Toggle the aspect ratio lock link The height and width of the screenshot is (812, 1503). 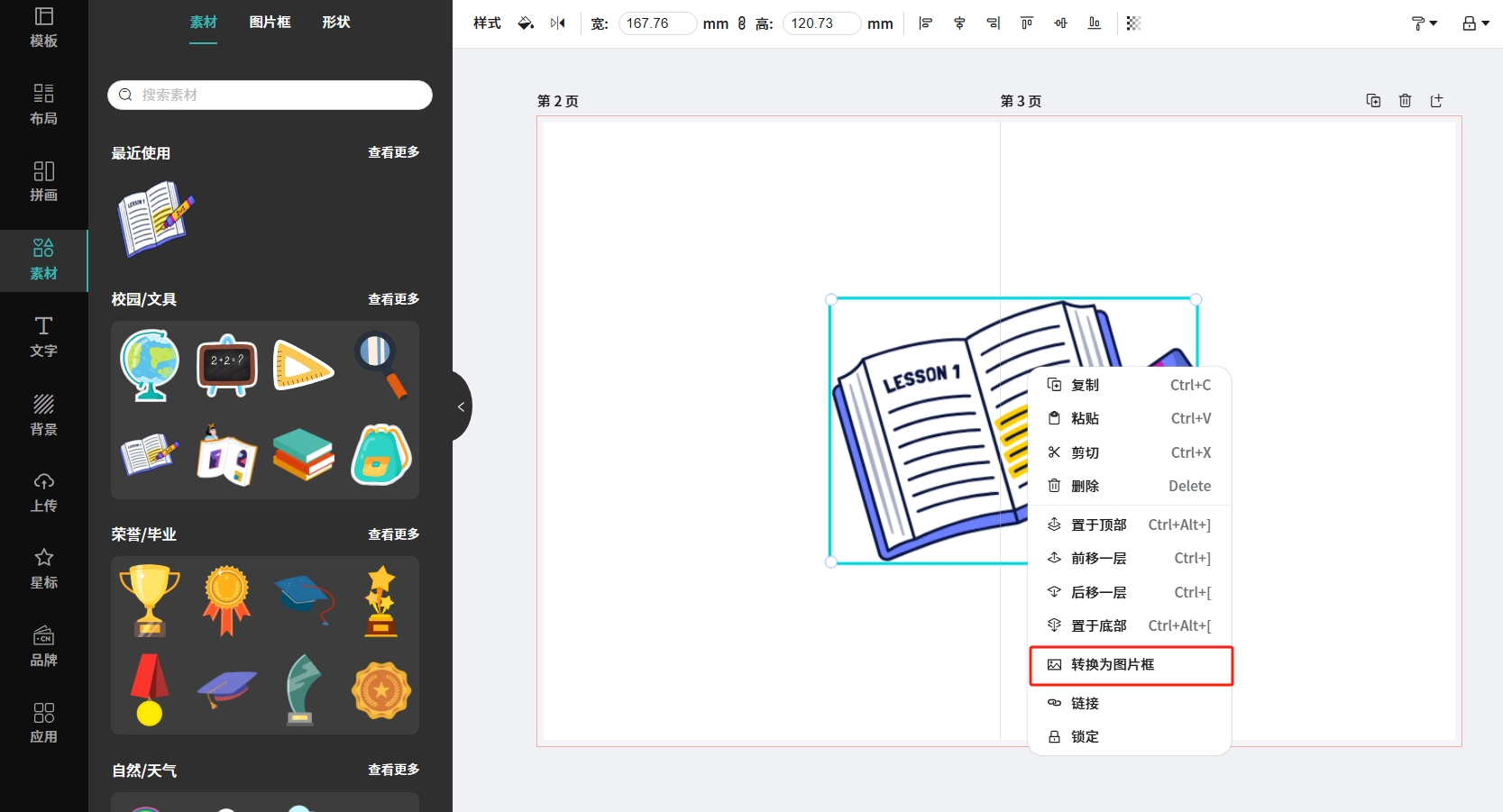(x=742, y=23)
